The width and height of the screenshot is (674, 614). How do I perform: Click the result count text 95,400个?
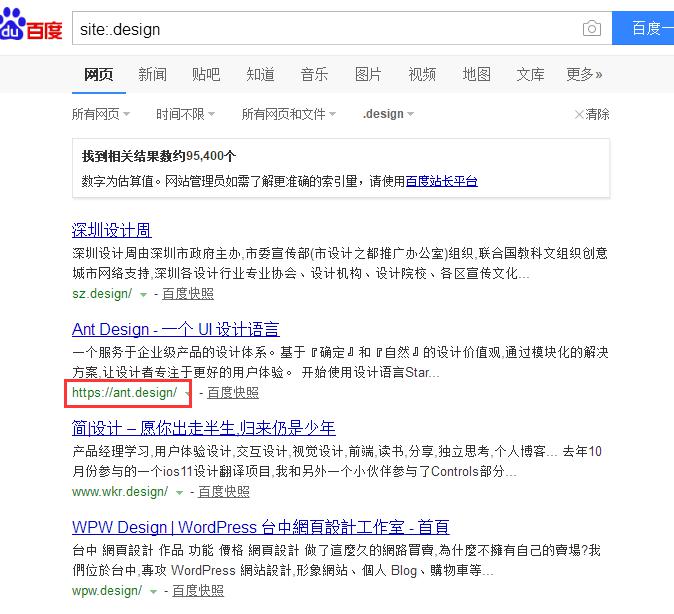tap(211, 156)
